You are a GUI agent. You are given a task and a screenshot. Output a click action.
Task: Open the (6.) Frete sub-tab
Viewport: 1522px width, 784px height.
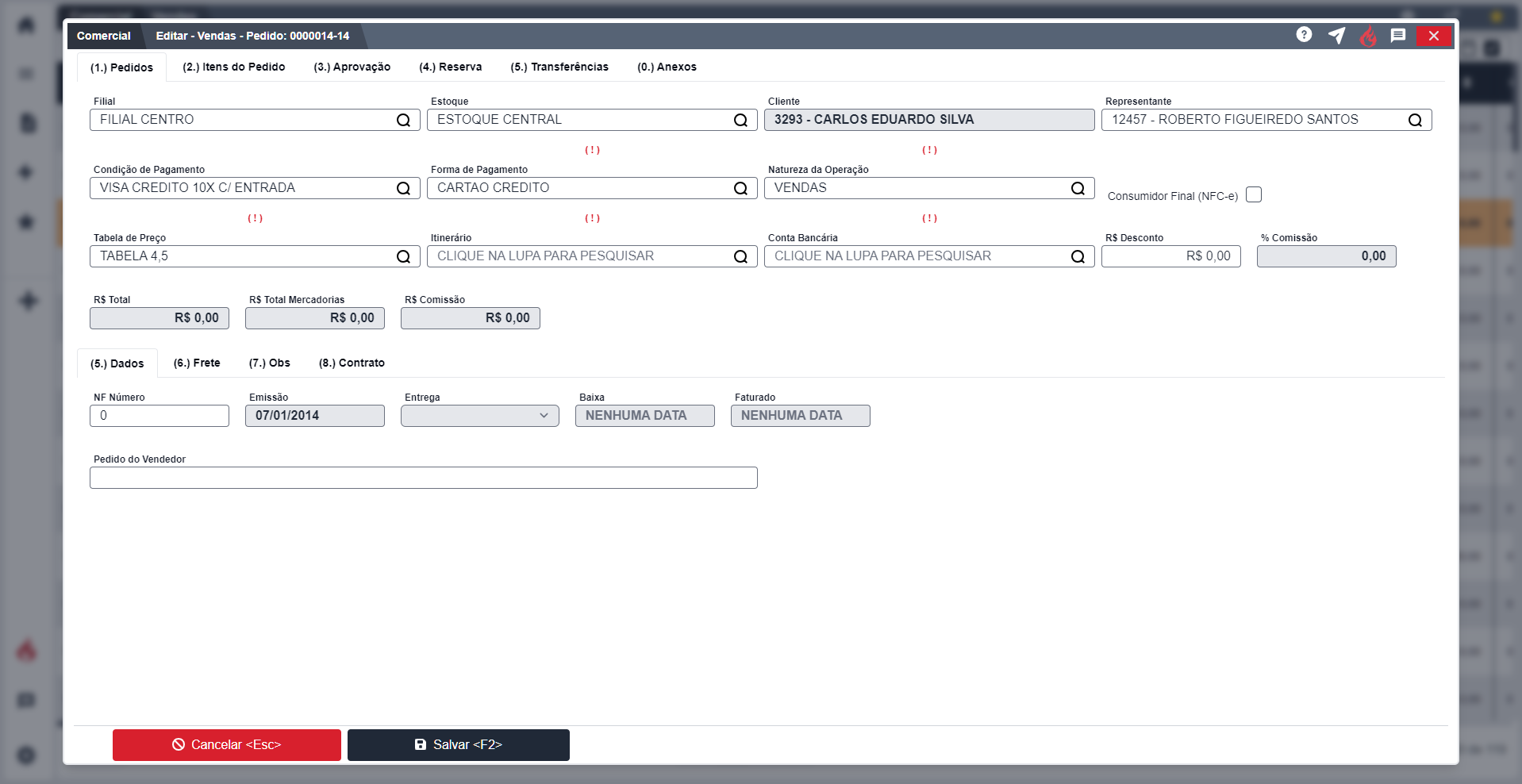(x=197, y=363)
